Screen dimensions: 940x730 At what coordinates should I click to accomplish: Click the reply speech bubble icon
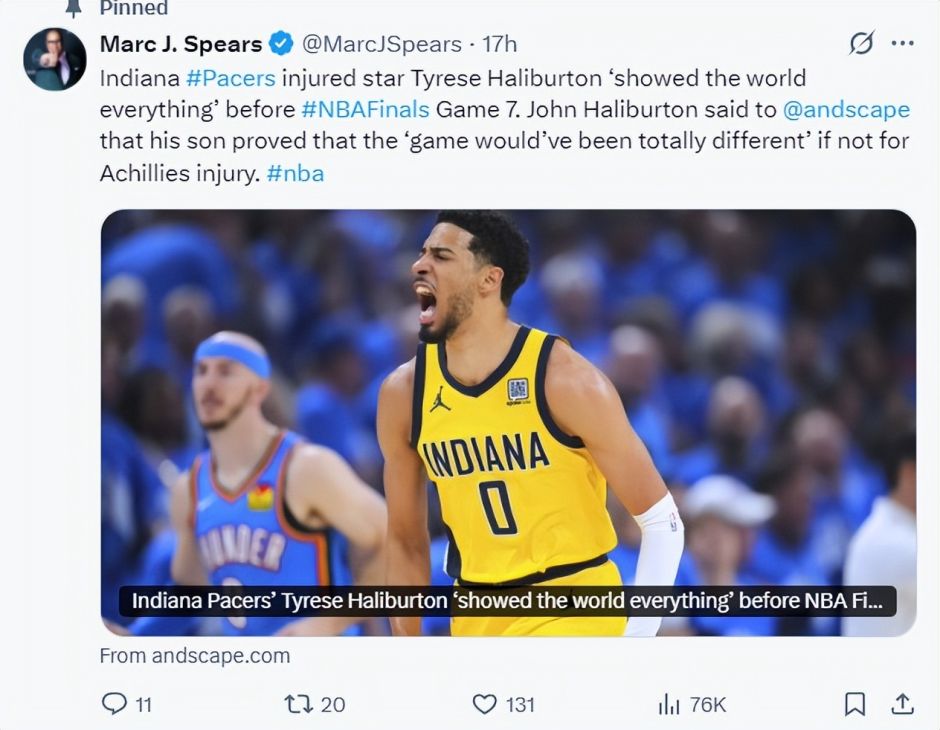click(x=114, y=704)
